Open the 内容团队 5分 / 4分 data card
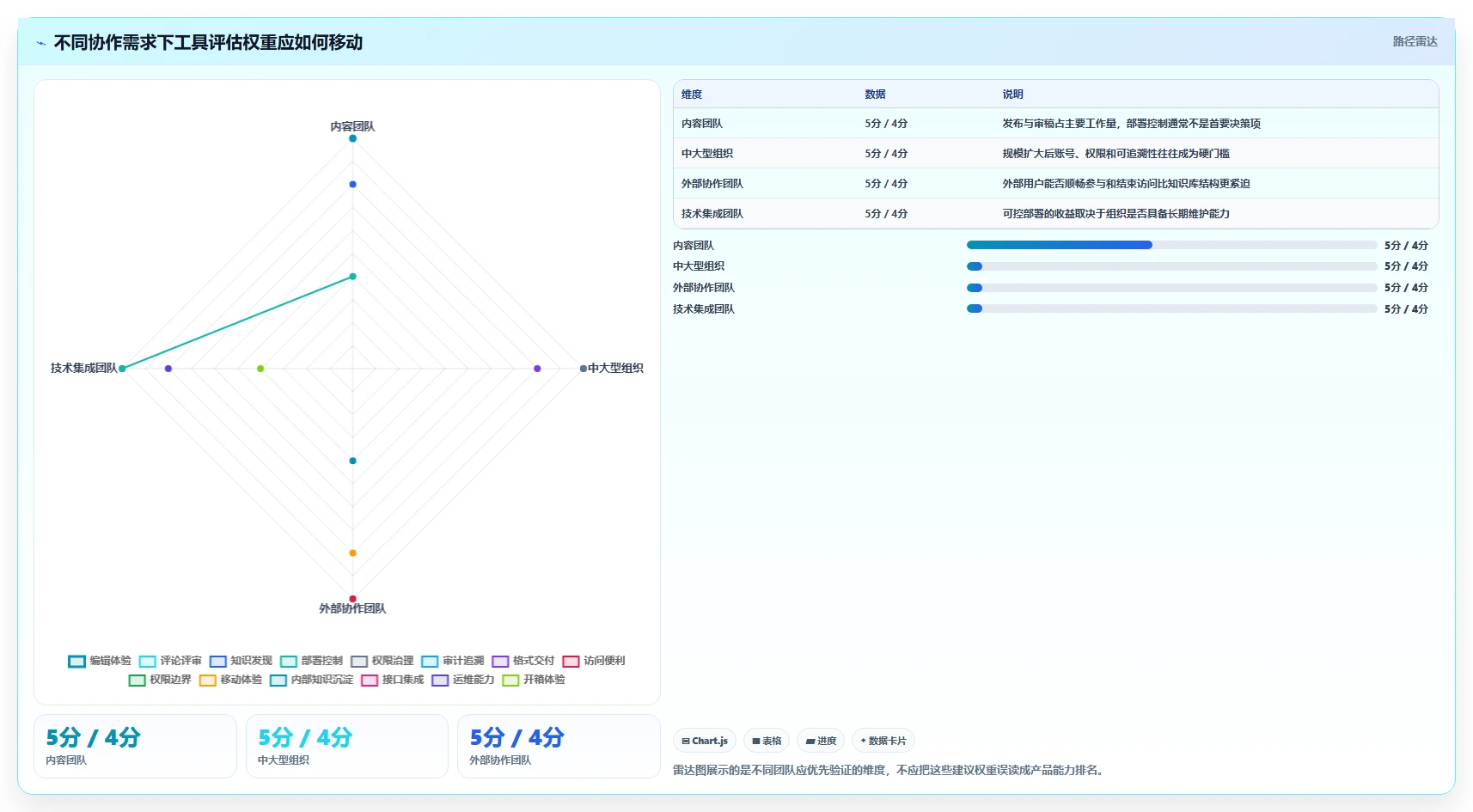The height and width of the screenshot is (812, 1473). [135, 746]
